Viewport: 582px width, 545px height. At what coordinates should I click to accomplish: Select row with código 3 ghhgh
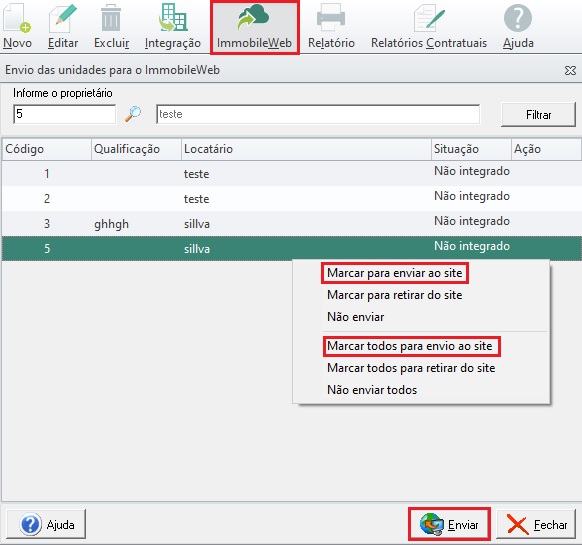point(291,224)
